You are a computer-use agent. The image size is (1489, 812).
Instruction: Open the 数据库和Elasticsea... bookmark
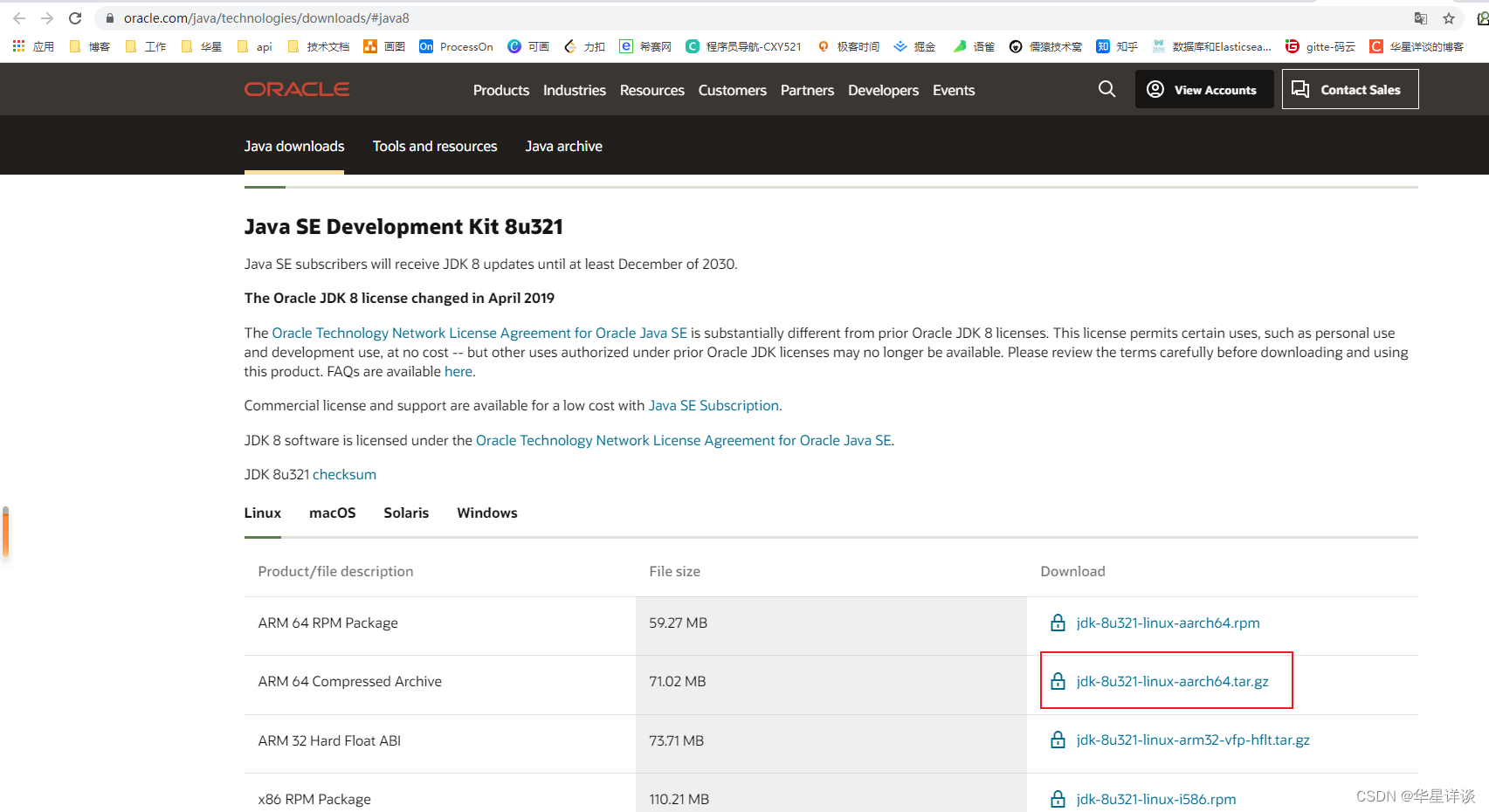(x=1211, y=46)
